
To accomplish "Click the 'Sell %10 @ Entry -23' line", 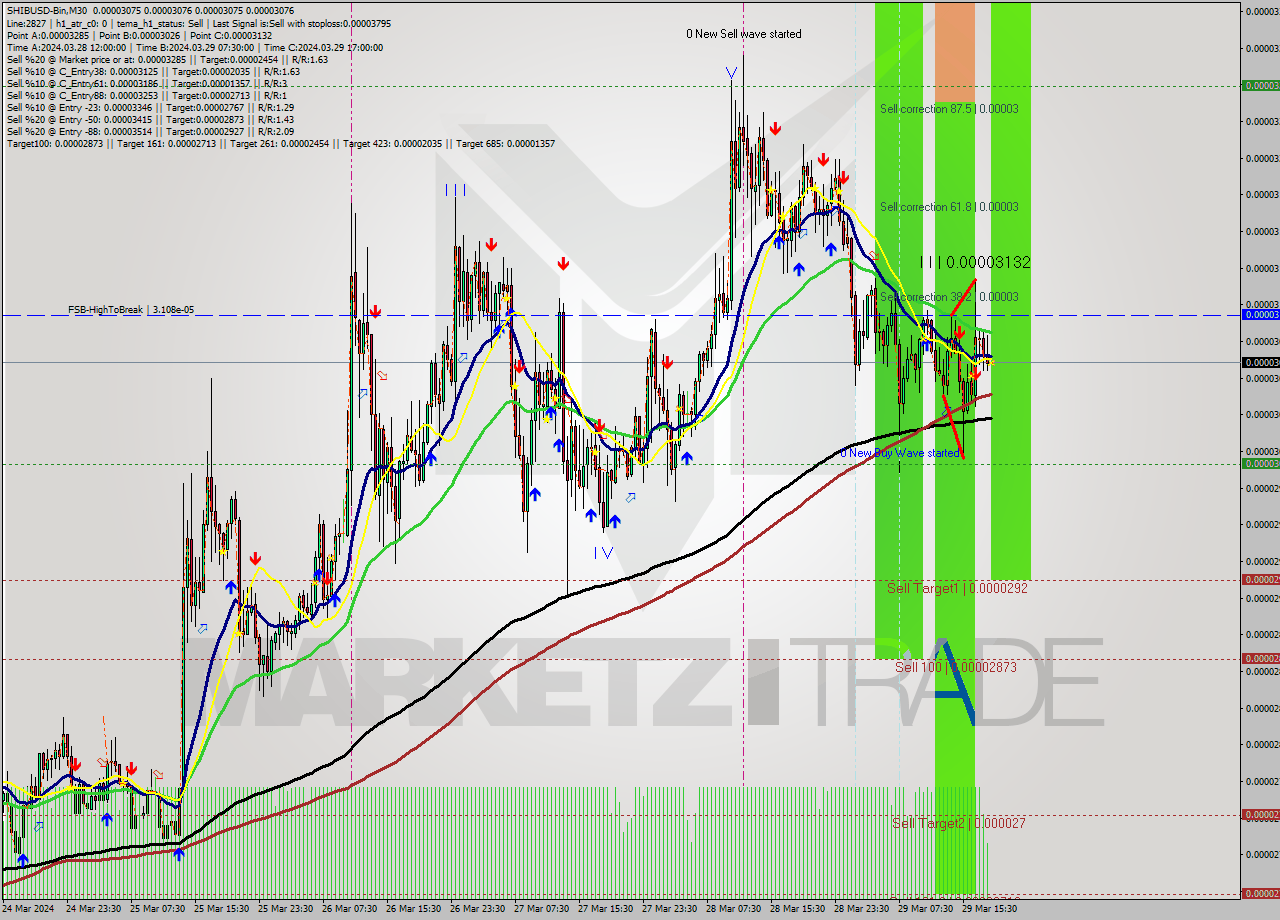I will (x=151, y=107).
